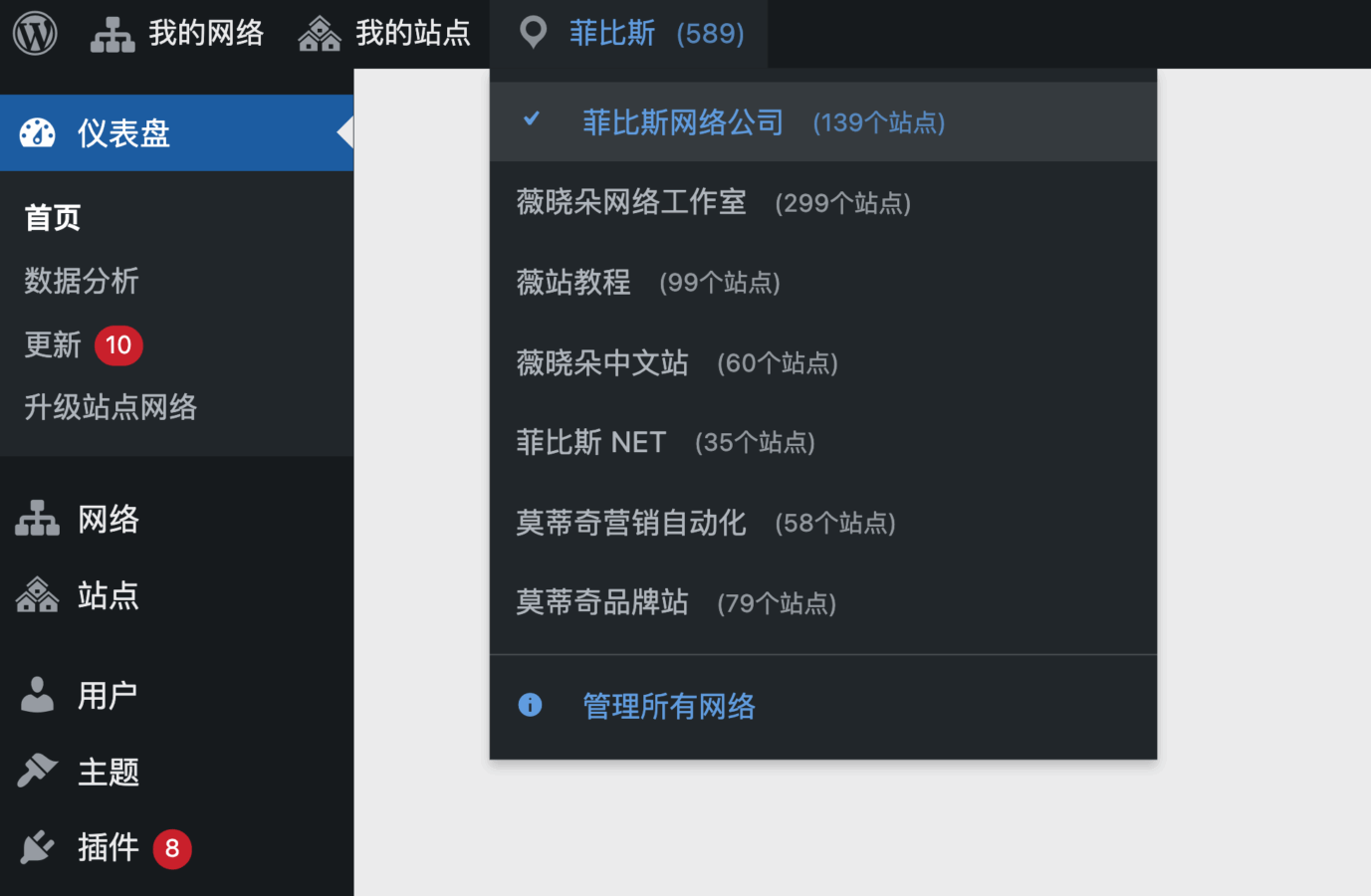Open 升级站点网络 submenu item

tap(111, 407)
